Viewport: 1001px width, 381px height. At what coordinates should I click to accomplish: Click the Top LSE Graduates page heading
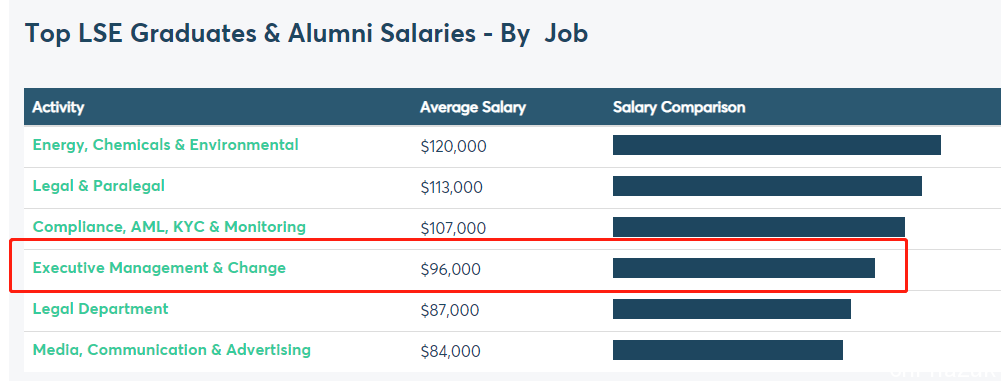click(x=306, y=33)
